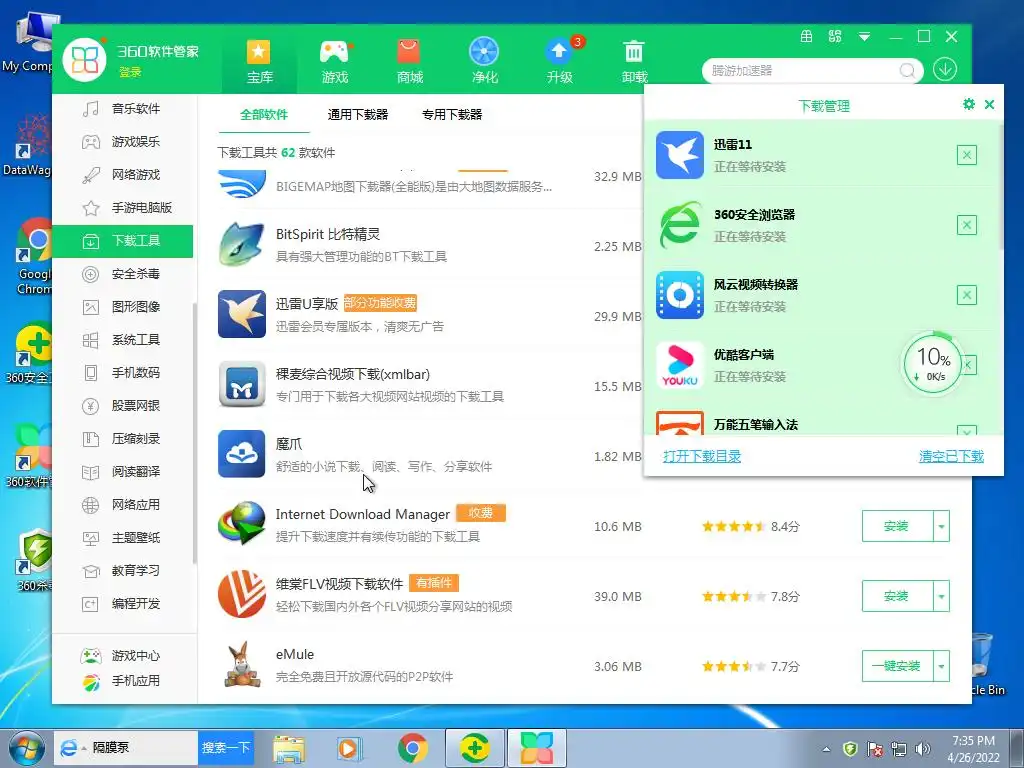Install Internet Download Manager

pos(897,526)
